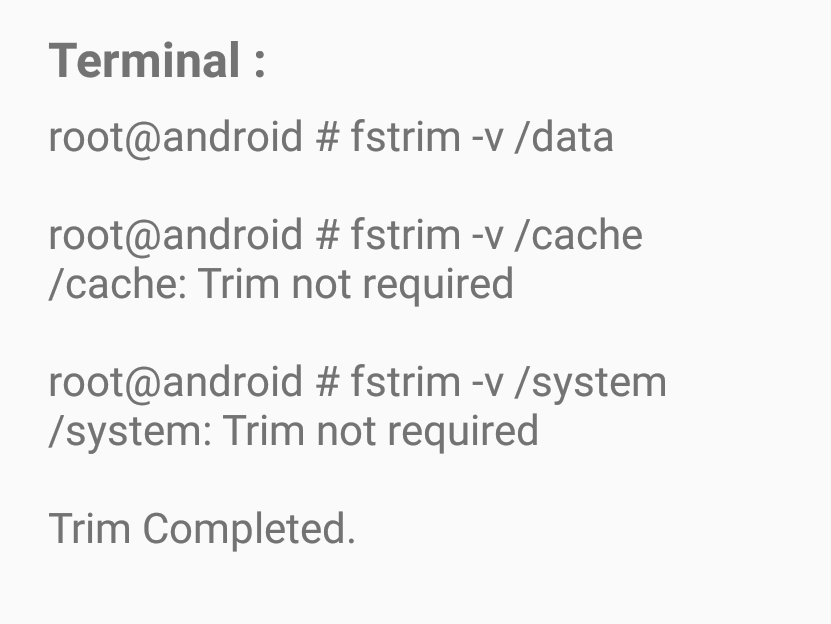This screenshot has width=831, height=624.
Task: Click 'required' in the /system output line
Action: 463,432
